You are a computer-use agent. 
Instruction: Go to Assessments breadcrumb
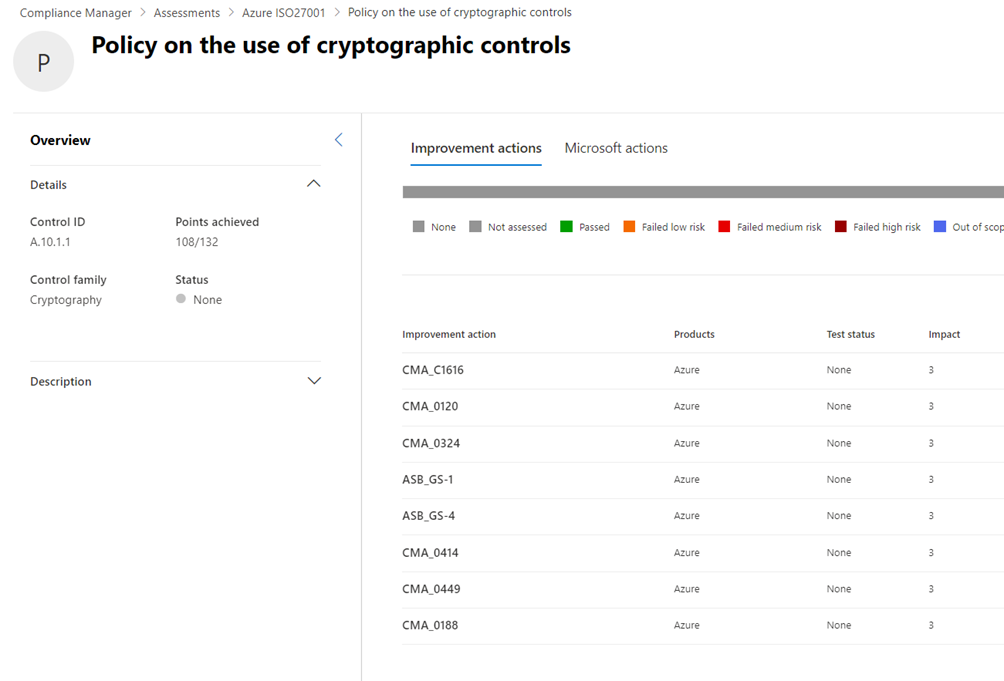click(187, 13)
